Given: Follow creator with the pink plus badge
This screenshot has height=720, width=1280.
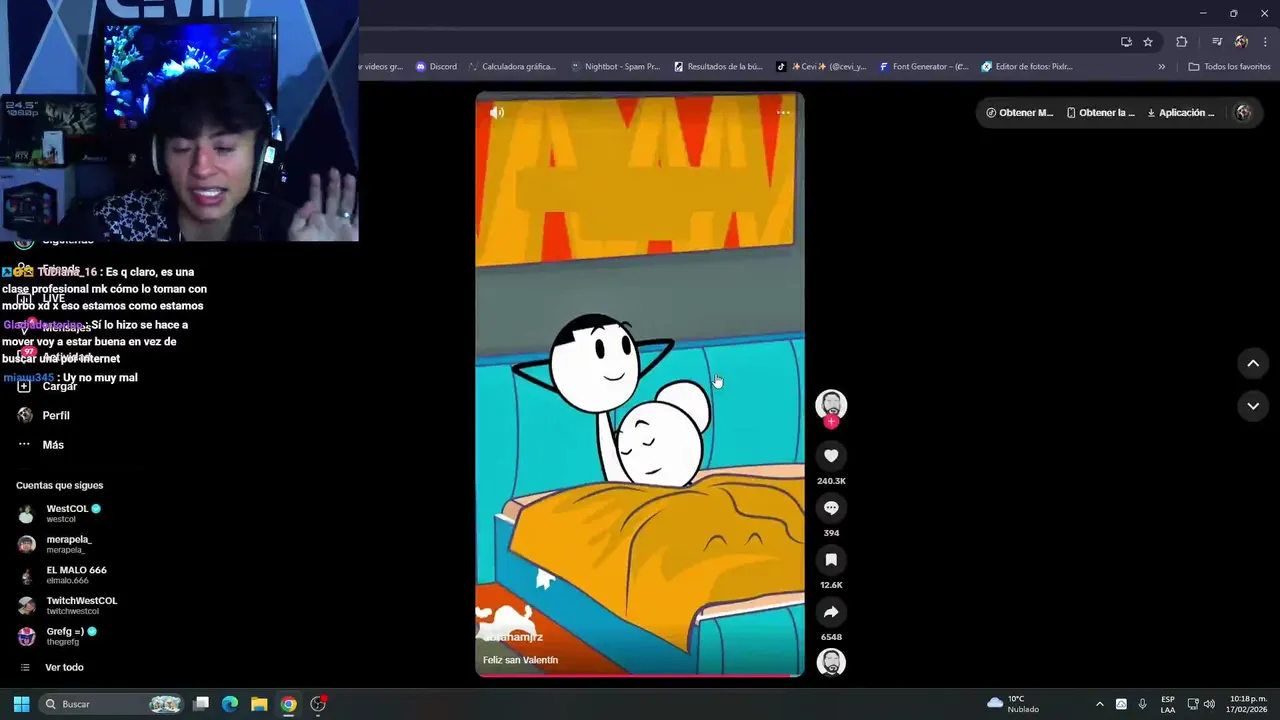Looking at the screenshot, I should coord(831,422).
